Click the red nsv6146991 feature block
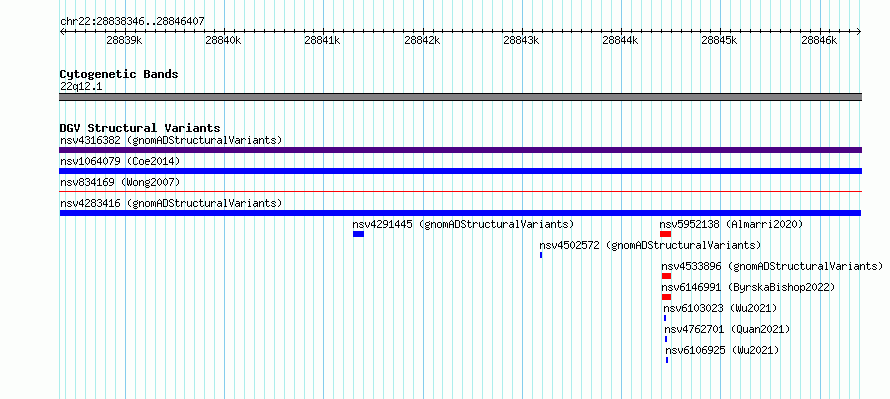The width and height of the screenshot is (890, 399). click(x=666, y=297)
